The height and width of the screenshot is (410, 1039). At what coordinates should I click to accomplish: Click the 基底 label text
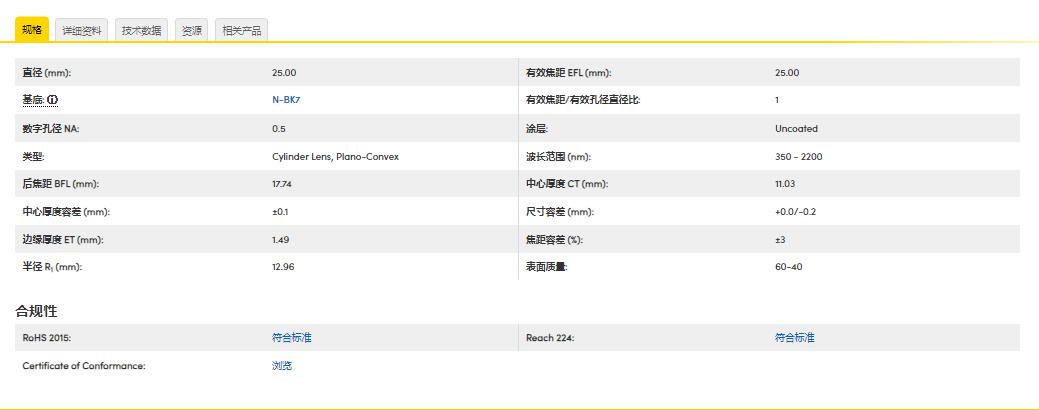(x=33, y=101)
